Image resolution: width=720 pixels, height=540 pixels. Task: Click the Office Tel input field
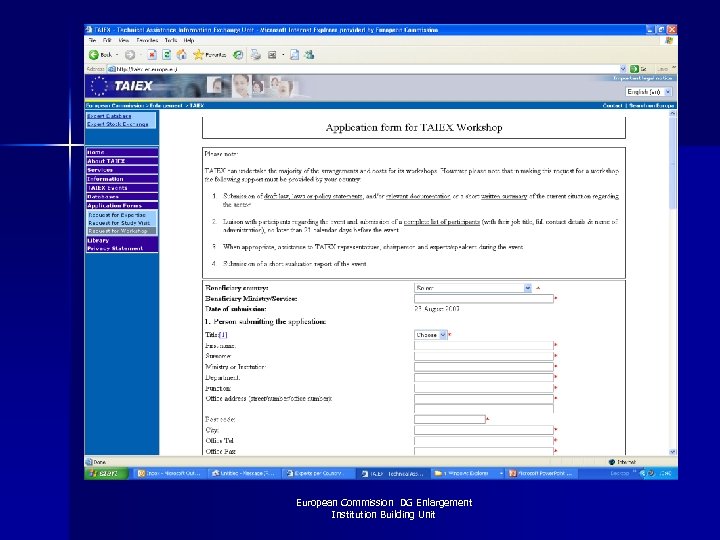click(484, 441)
